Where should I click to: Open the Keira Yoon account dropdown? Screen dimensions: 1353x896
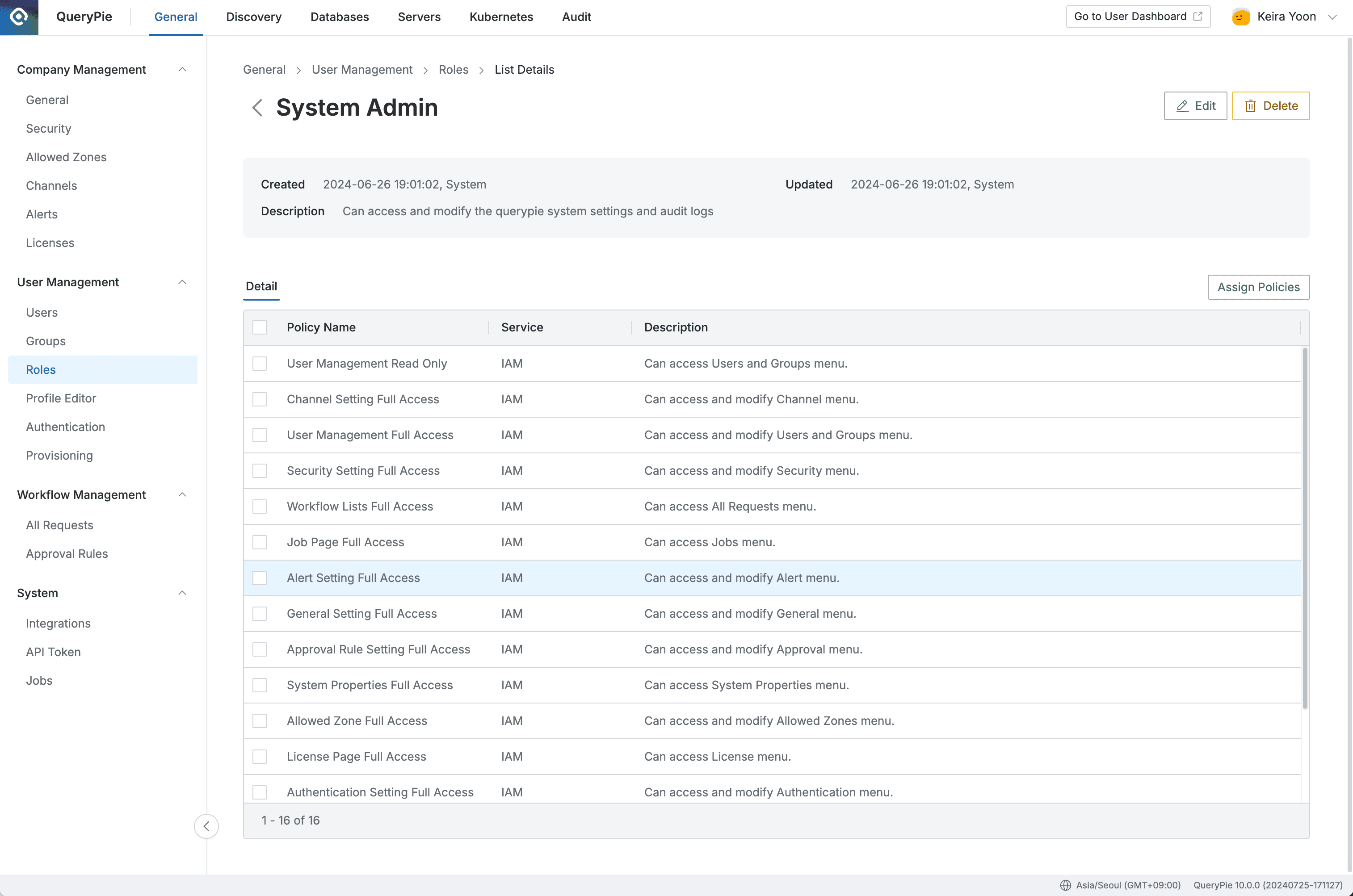click(1334, 17)
